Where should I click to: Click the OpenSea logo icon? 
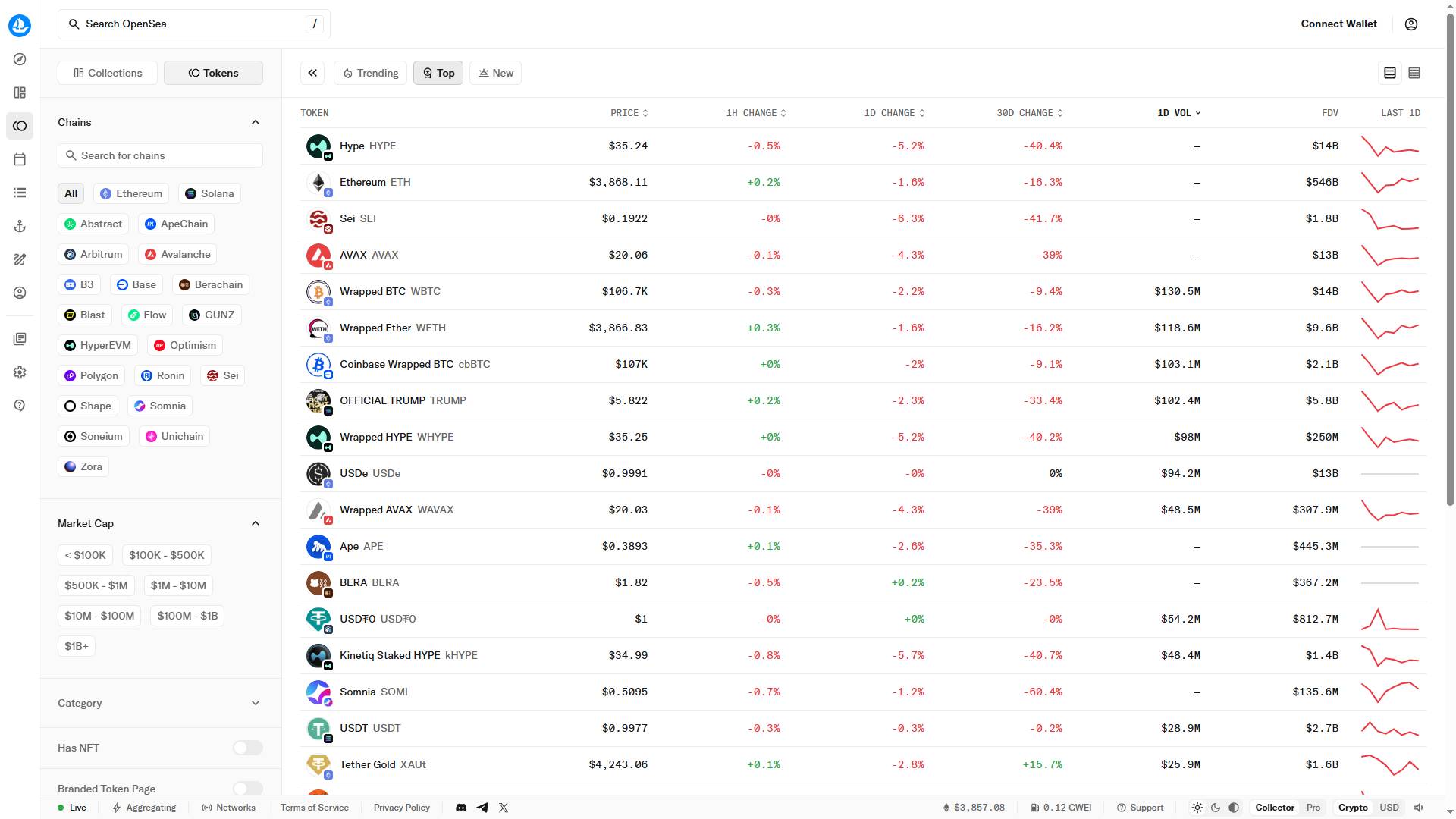[x=20, y=25]
